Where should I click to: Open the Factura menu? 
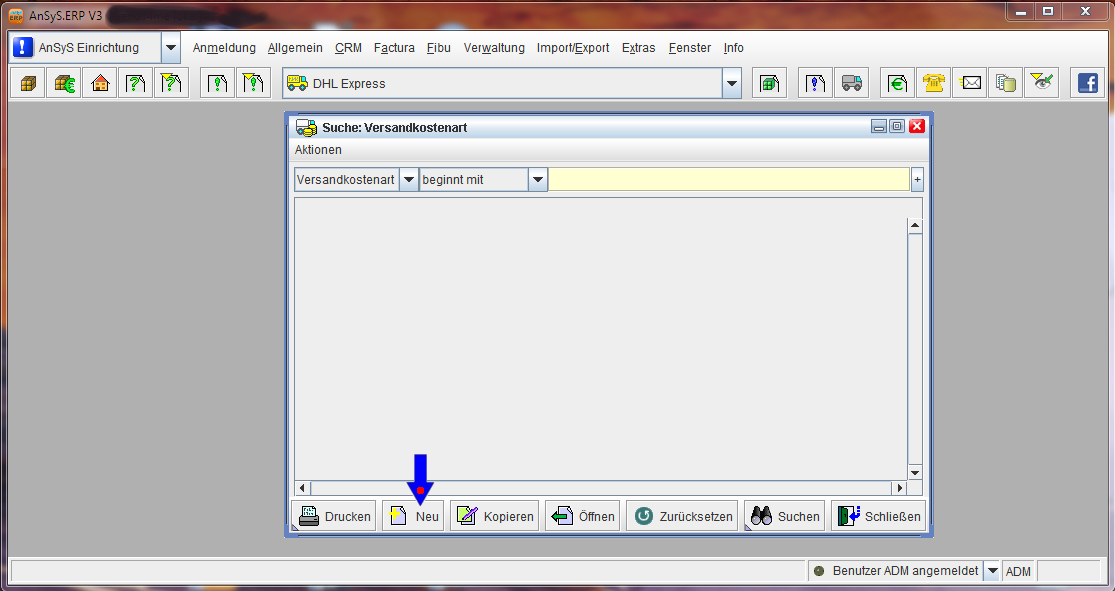394,48
